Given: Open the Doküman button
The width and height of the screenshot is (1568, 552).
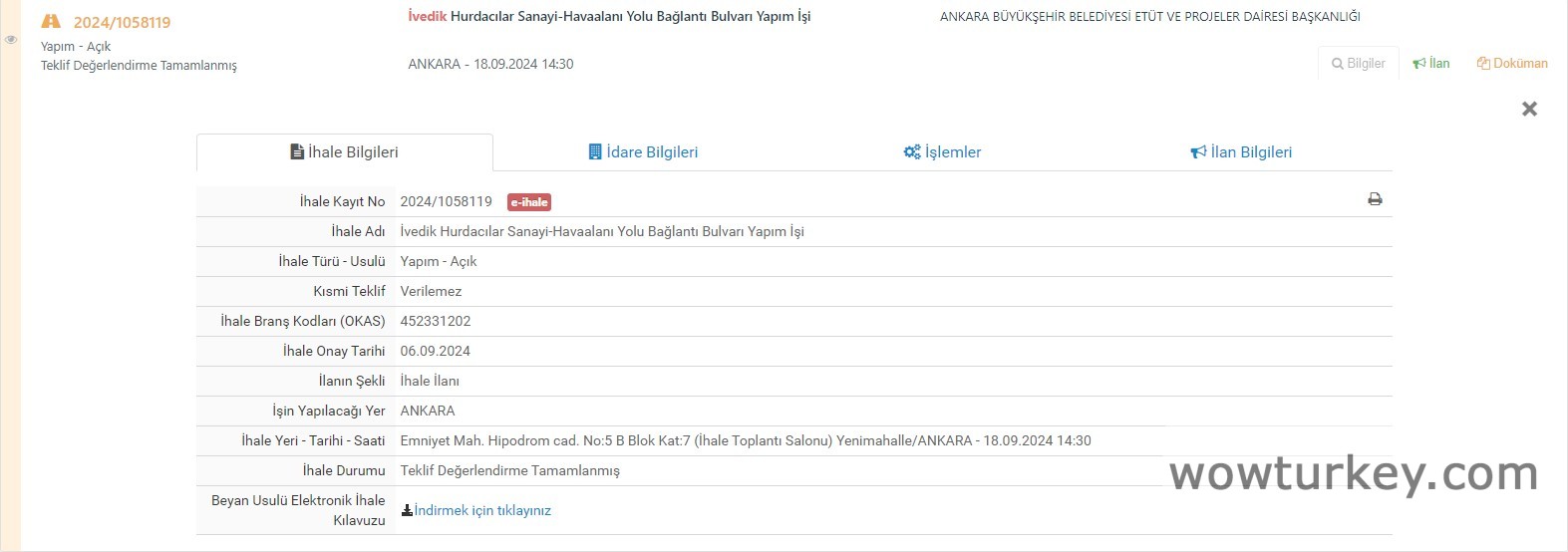Looking at the screenshot, I should (x=1512, y=63).
